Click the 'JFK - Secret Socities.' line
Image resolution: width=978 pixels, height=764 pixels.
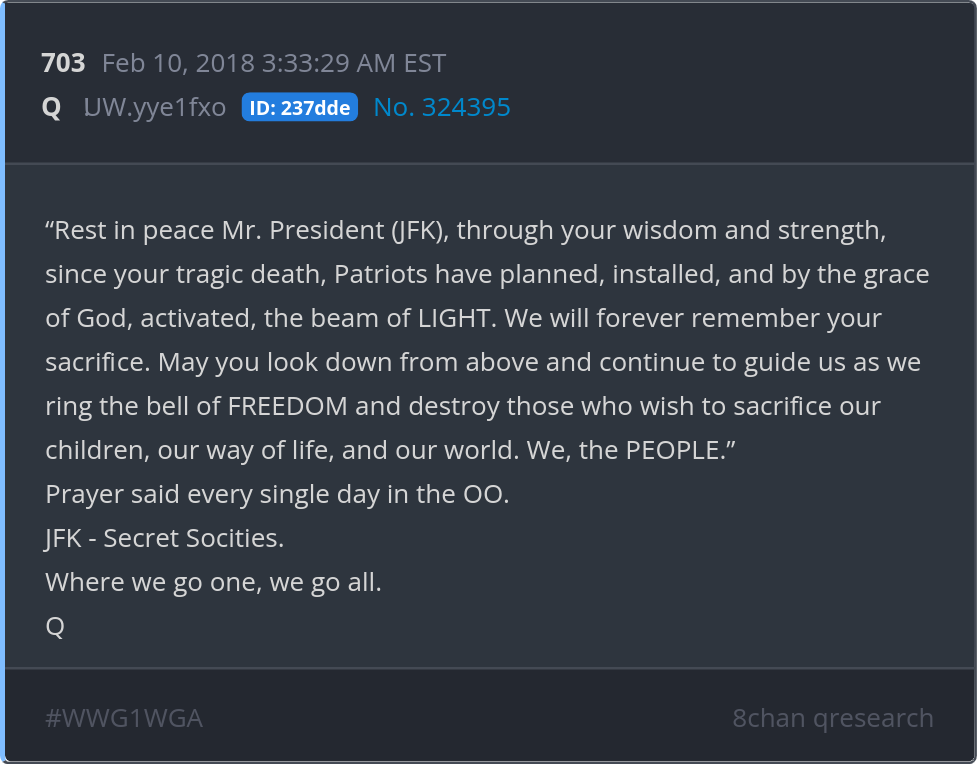click(x=164, y=538)
